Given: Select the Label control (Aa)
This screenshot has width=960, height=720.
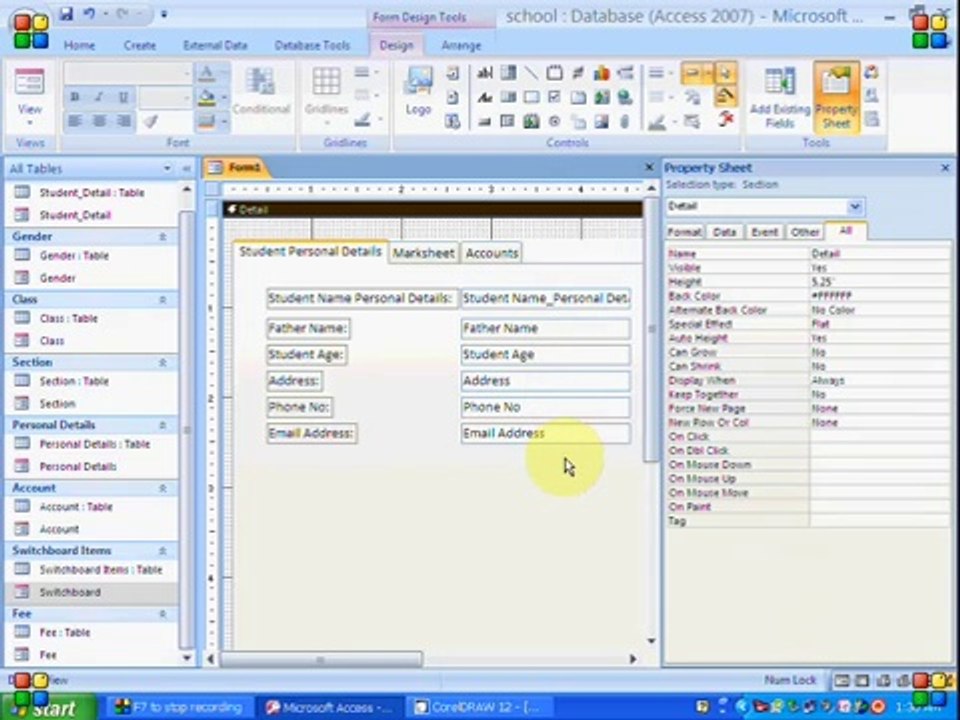Looking at the screenshot, I should coord(484,97).
